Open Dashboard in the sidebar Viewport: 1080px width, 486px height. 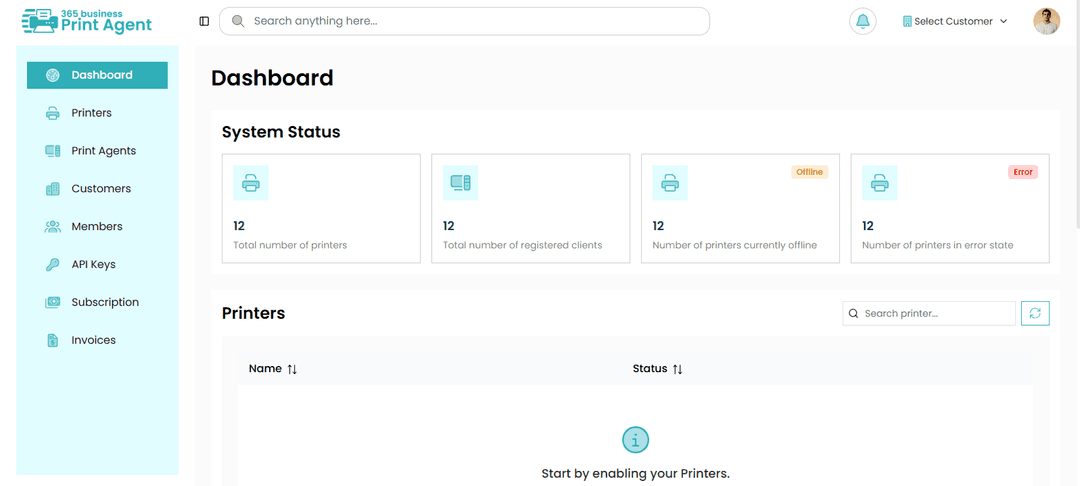pyautogui.click(x=97, y=75)
